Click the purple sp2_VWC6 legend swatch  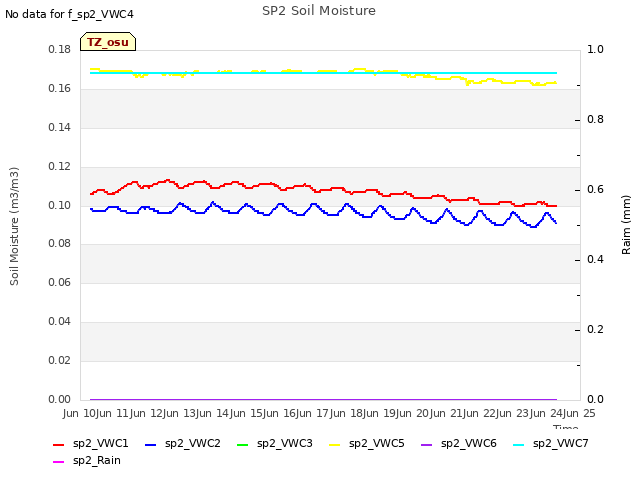click(x=427, y=444)
